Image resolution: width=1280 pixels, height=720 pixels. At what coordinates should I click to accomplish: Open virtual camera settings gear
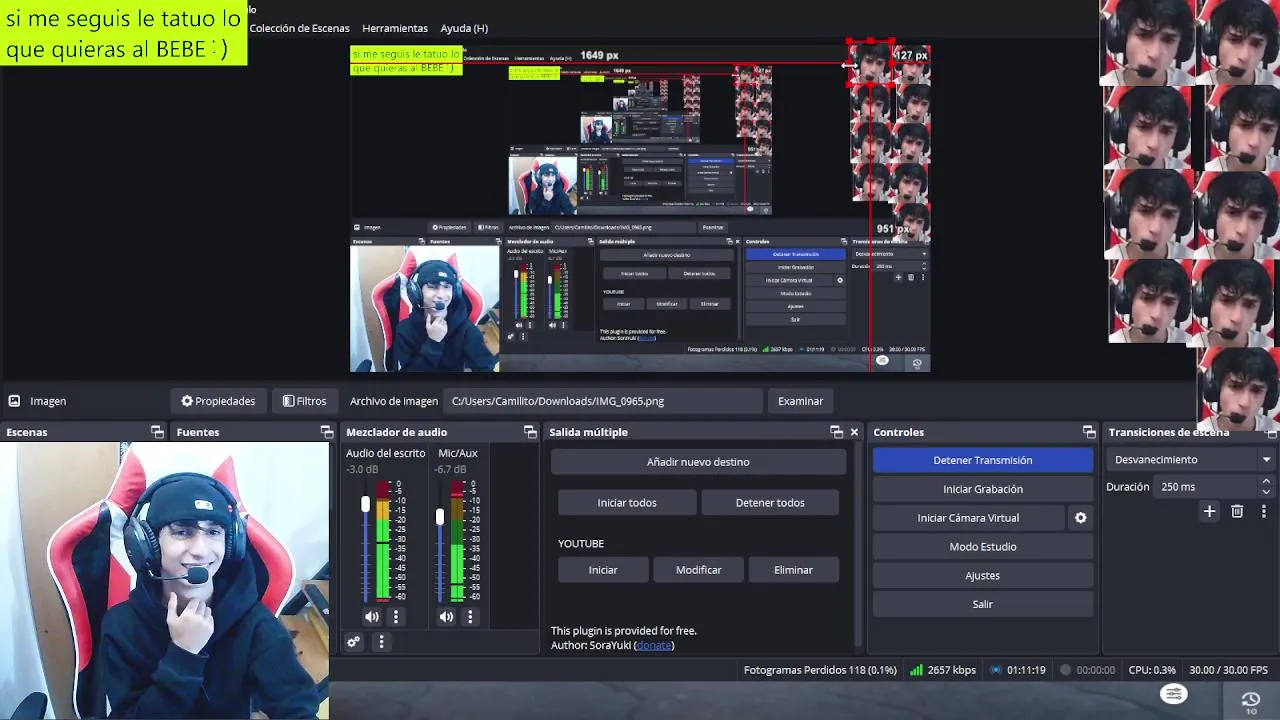[1080, 518]
